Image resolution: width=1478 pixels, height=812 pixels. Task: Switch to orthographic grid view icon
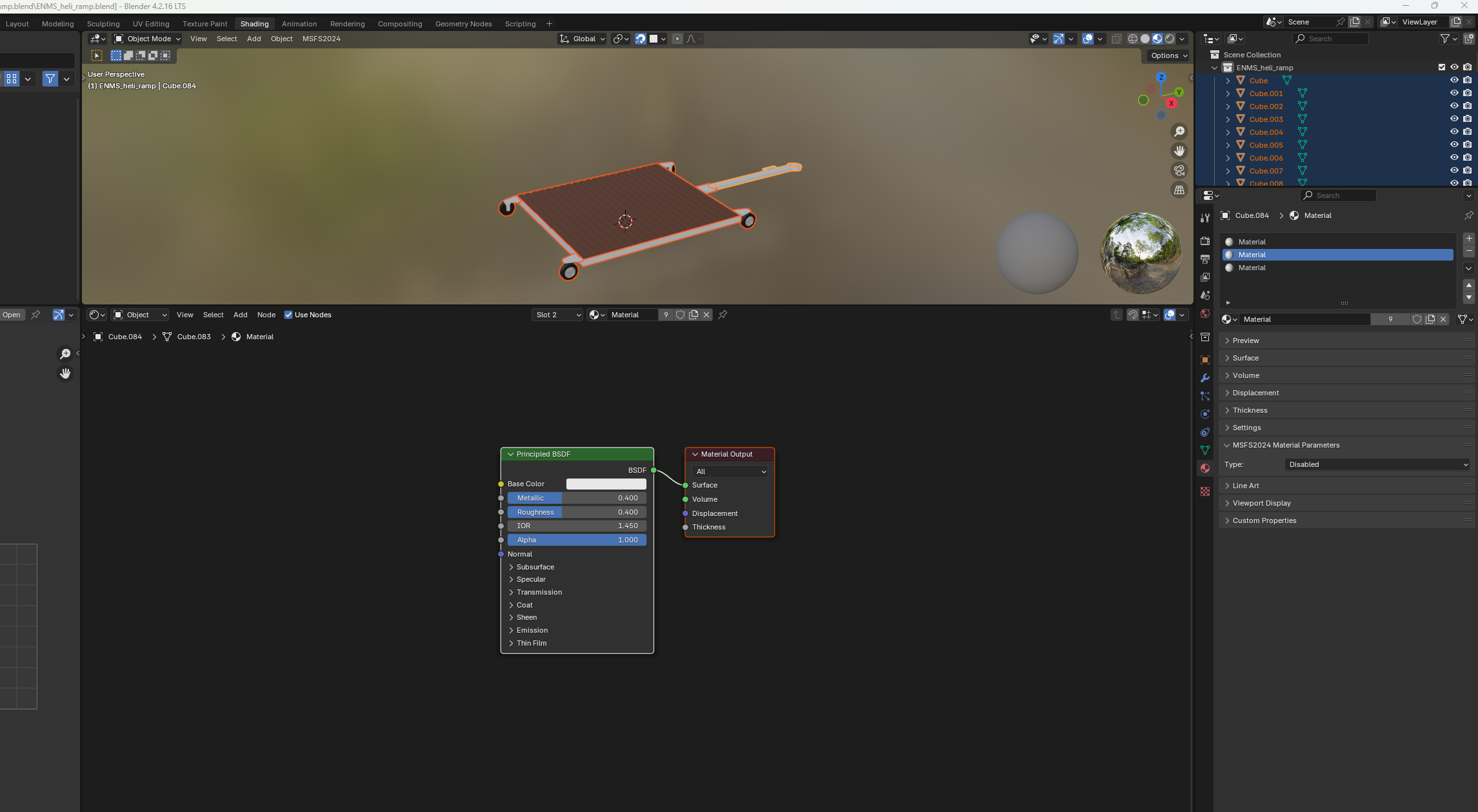pyautogui.click(x=1179, y=190)
